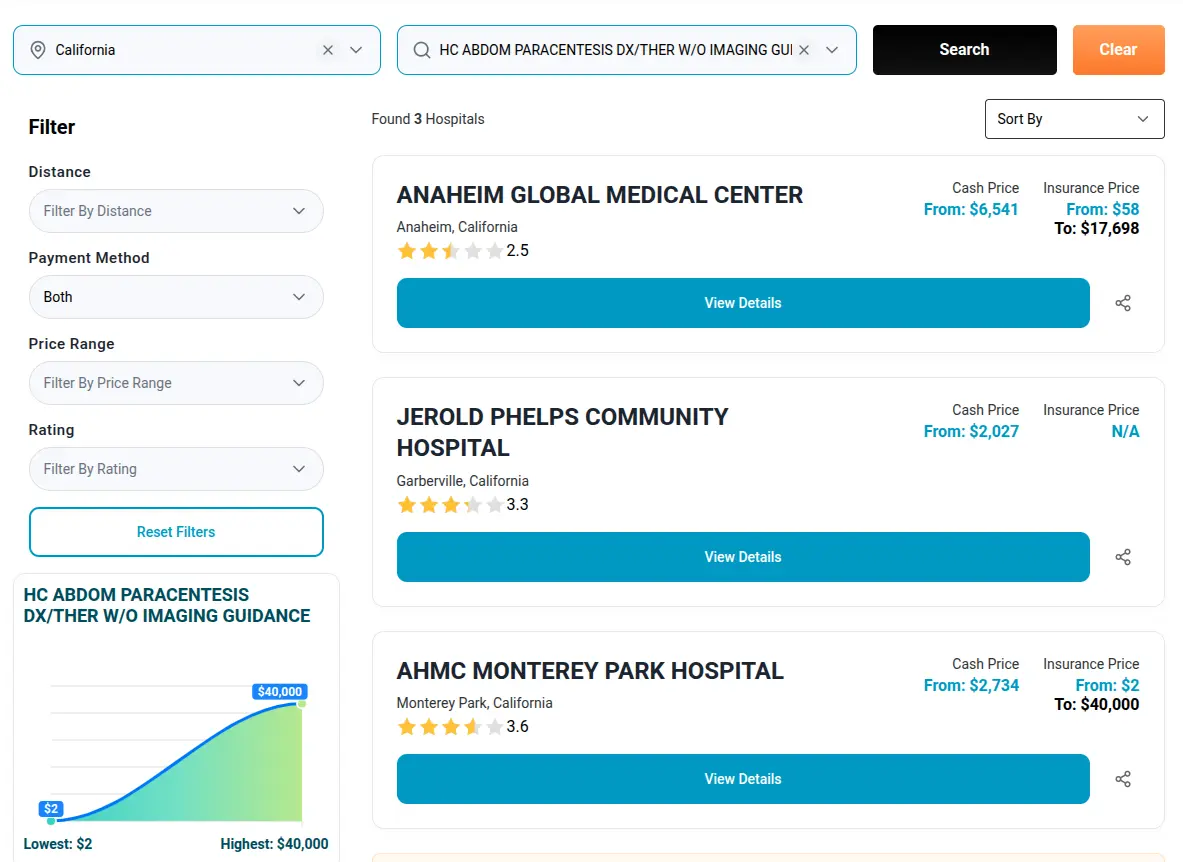Screen dimensions: 1183x862
Task: Click insurance price To: $17,698
Action: (x=1096, y=229)
